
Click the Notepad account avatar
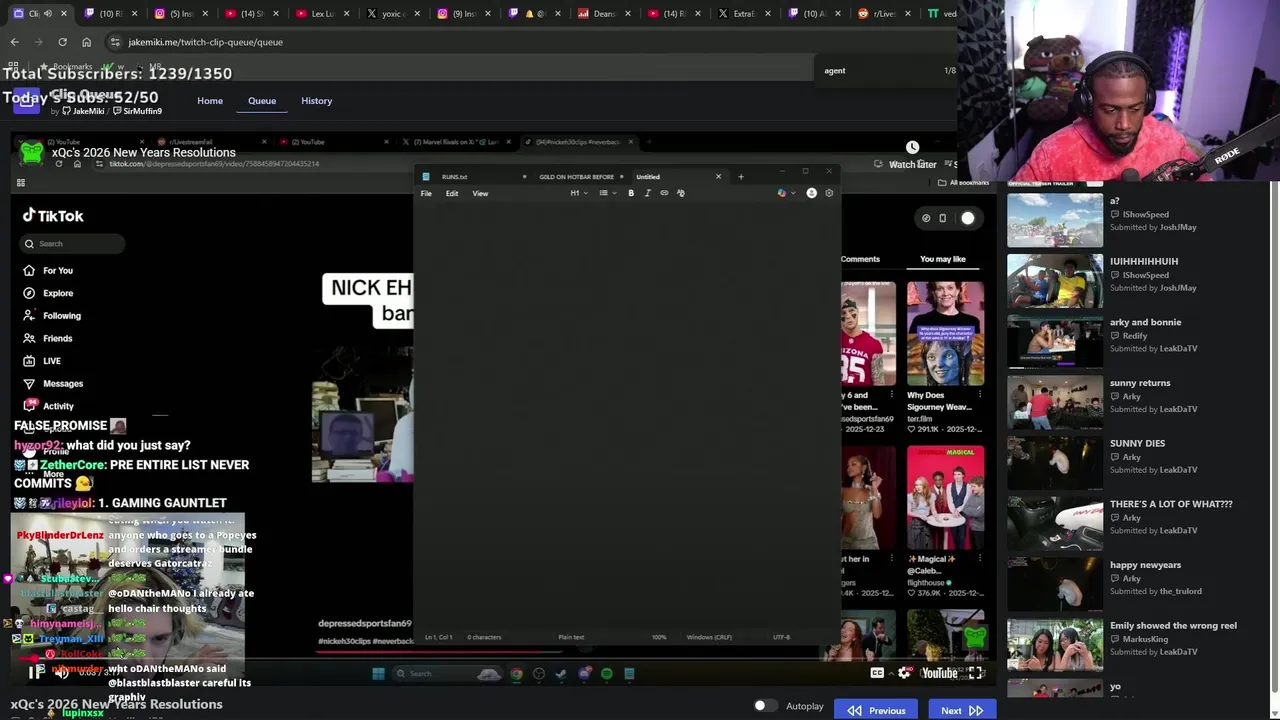coord(811,193)
